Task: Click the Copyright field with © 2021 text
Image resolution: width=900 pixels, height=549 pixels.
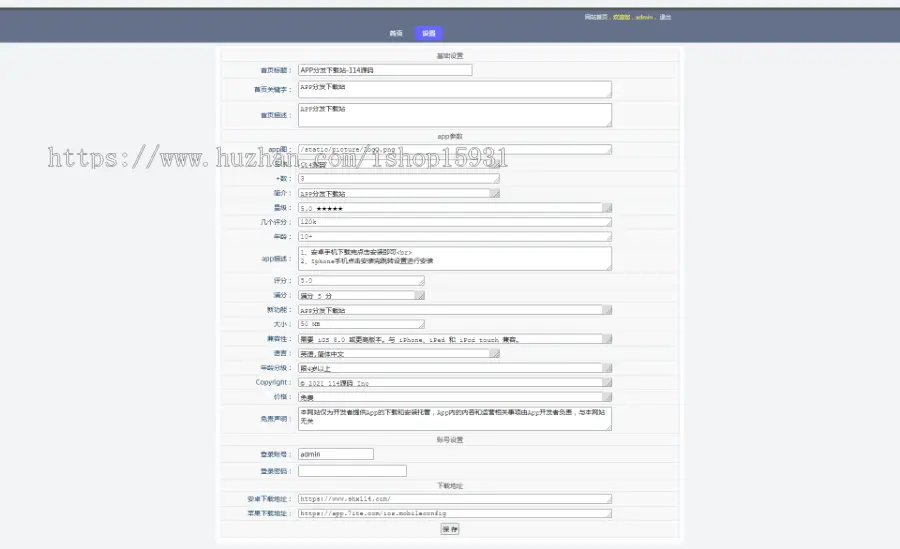Action: pos(455,382)
